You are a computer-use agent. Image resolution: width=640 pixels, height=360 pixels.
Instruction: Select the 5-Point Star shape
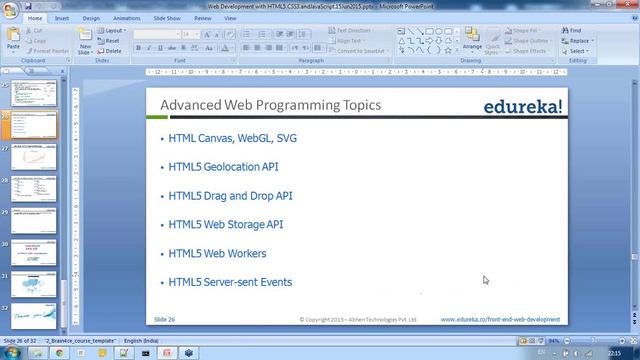448,50
